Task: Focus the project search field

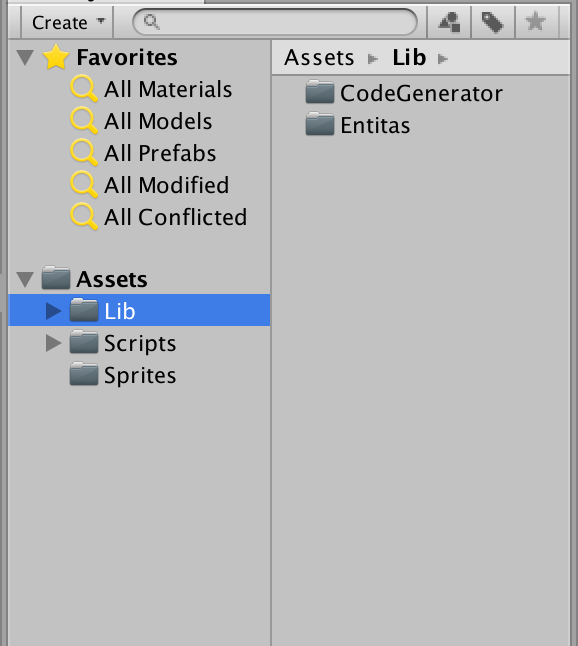Action: tap(275, 22)
